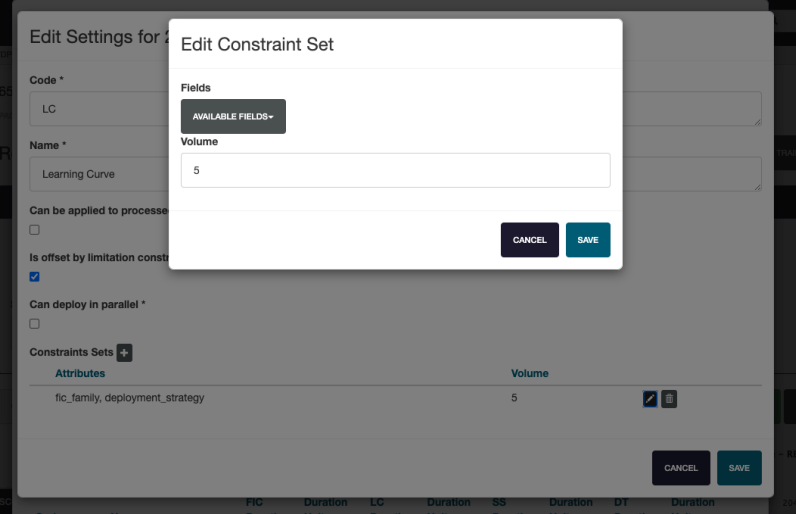Save the Edit Constraint Set dialog

tap(587, 240)
